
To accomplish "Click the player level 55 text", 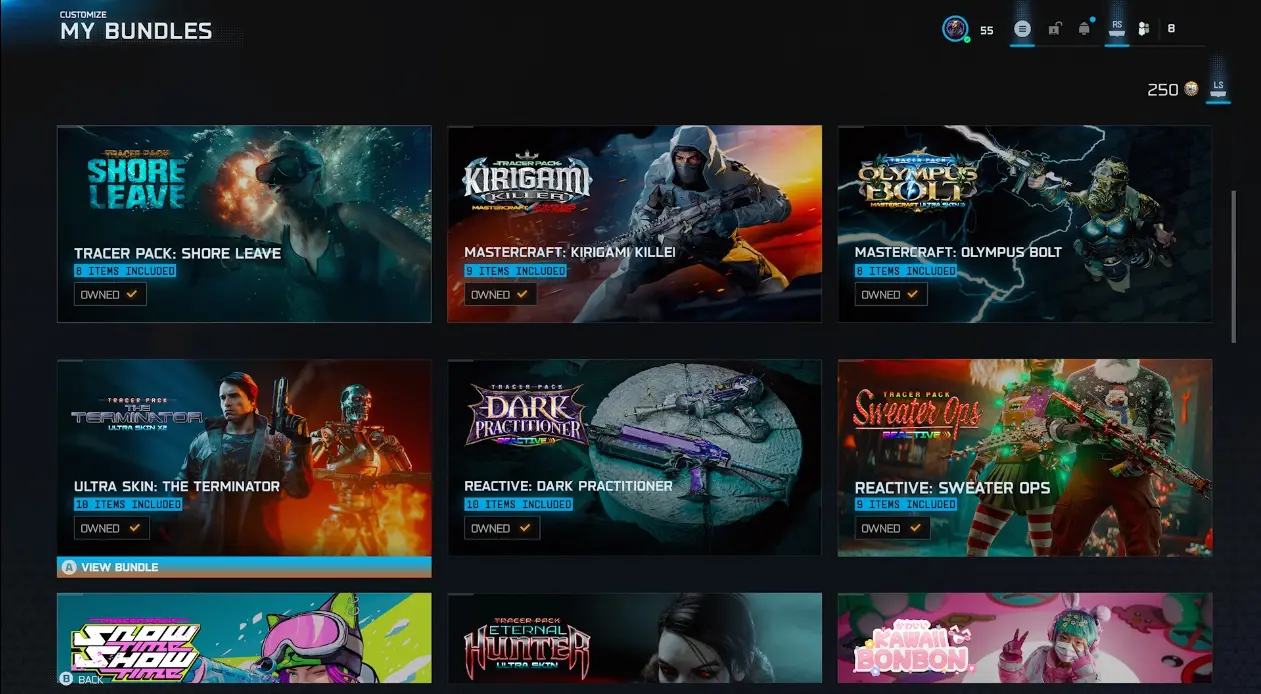I will coord(987,30).
